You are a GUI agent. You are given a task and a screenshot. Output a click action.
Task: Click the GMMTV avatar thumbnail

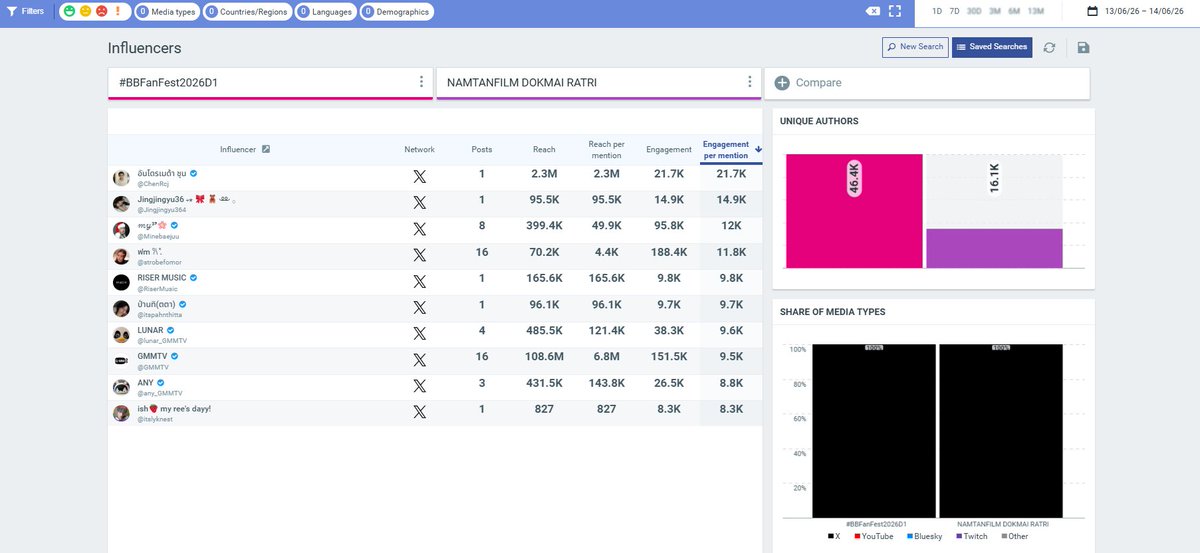(121, 360)
